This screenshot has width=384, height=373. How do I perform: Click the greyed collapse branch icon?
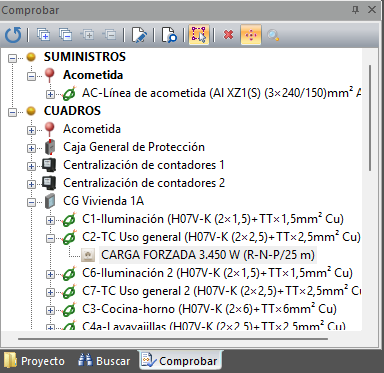pos(110,35)
